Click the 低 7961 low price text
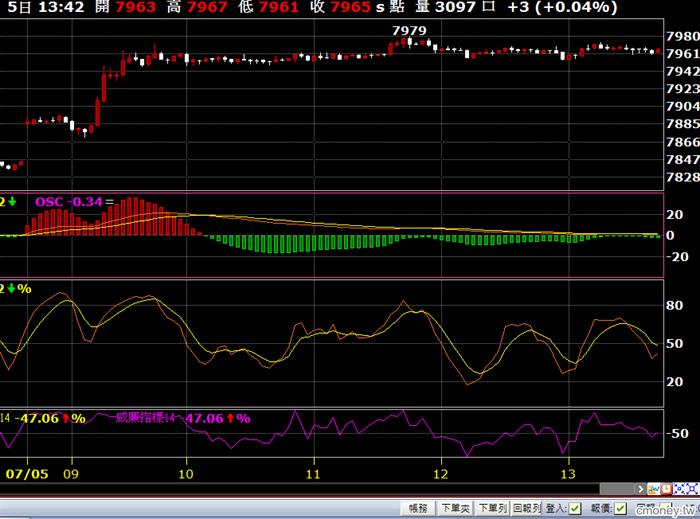The image size is (700, 519). click(268, 7)
